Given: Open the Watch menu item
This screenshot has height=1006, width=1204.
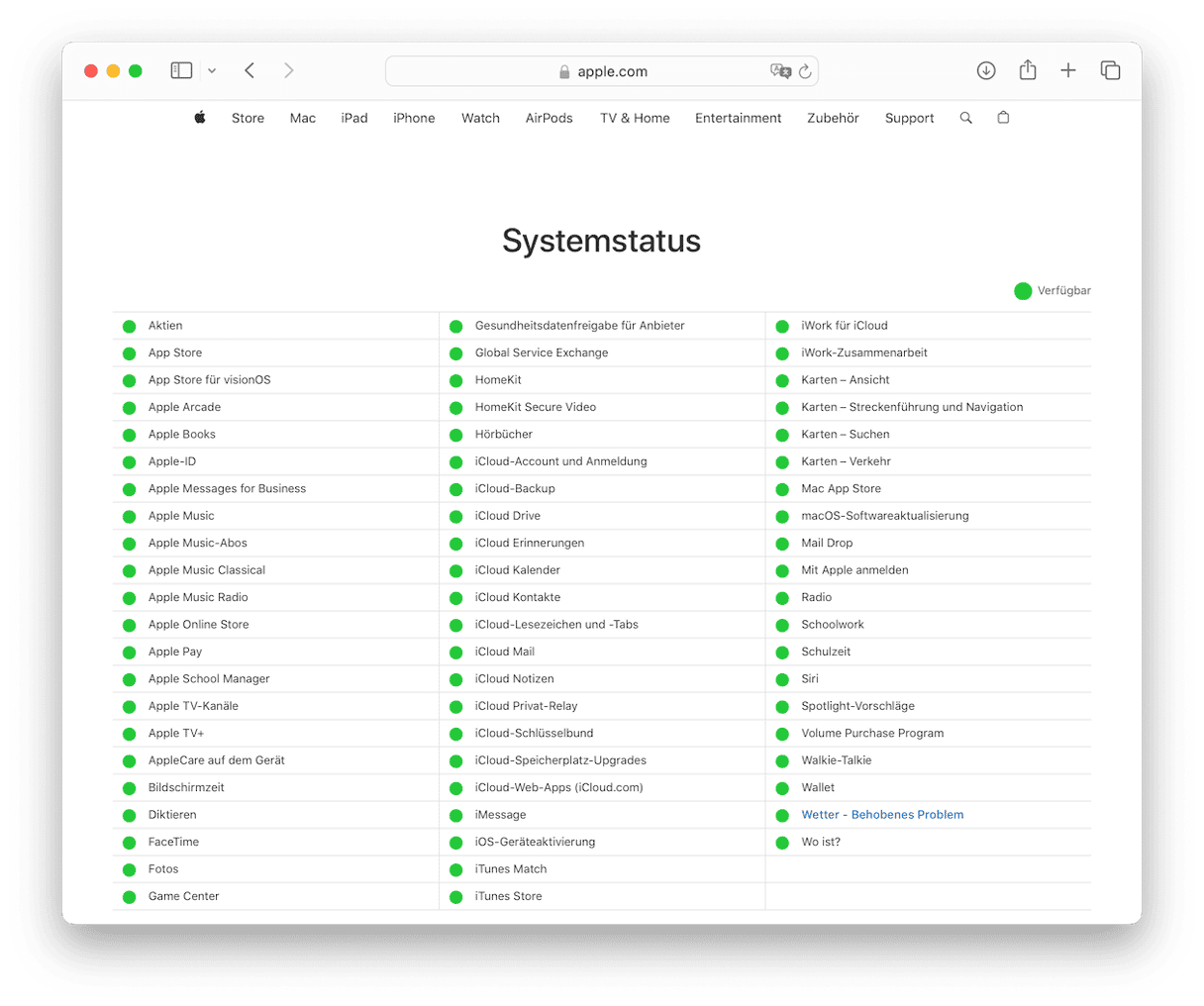Looking at the screenshot, I should [x=480, y=118].
